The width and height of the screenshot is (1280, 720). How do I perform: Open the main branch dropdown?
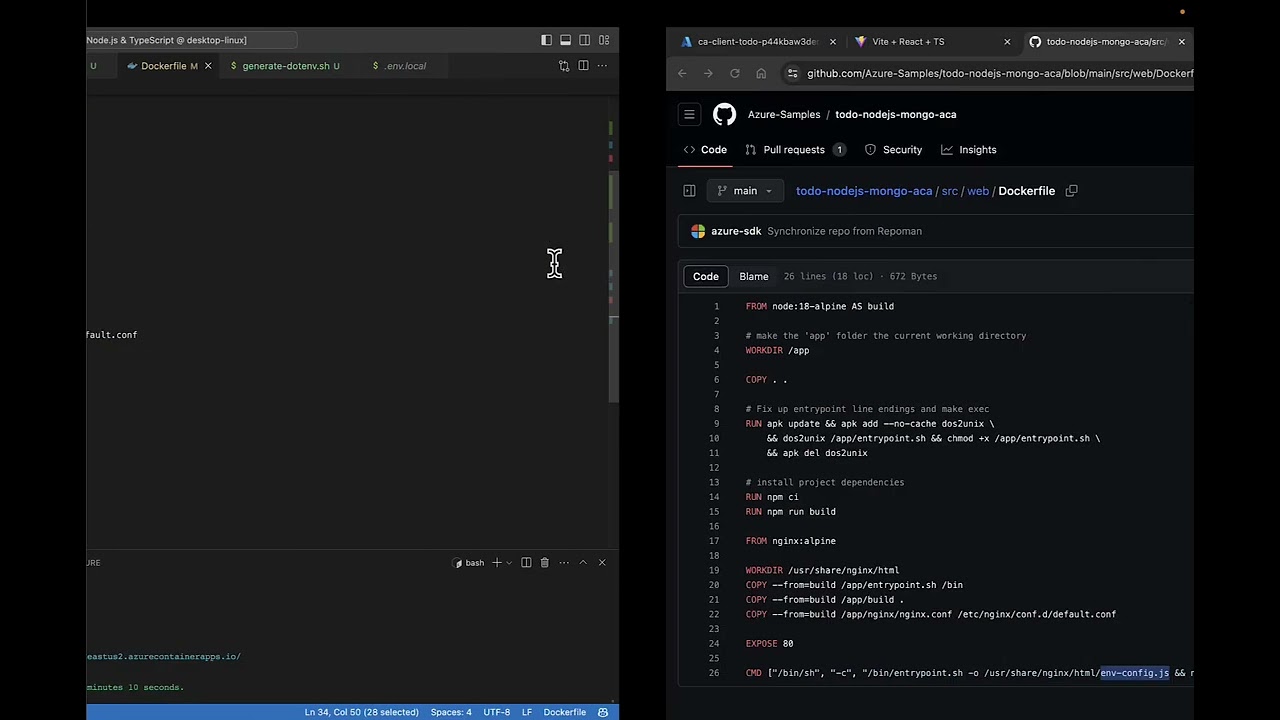click(x=745, y=191)
